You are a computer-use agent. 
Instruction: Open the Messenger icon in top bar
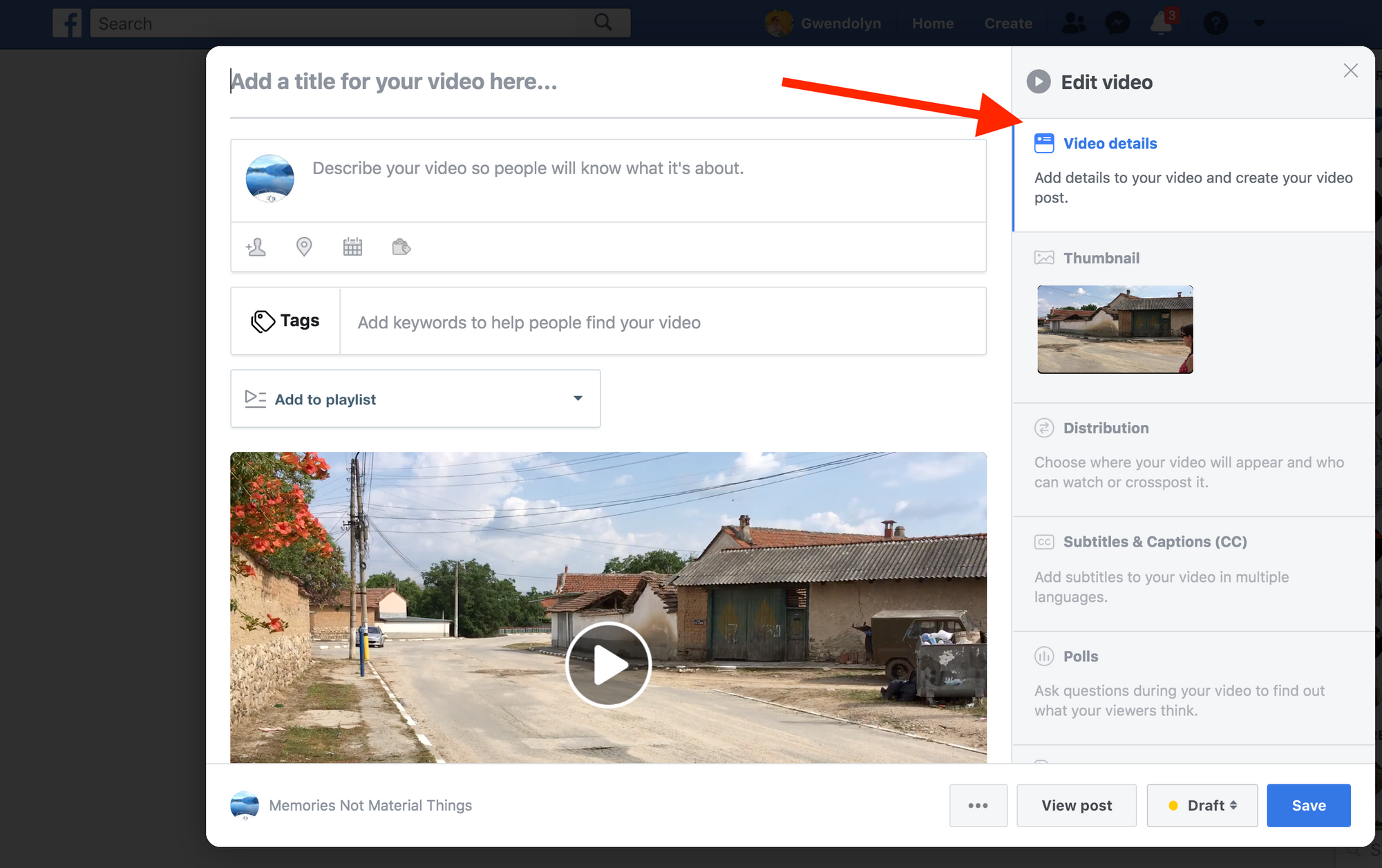point(1117,23)
